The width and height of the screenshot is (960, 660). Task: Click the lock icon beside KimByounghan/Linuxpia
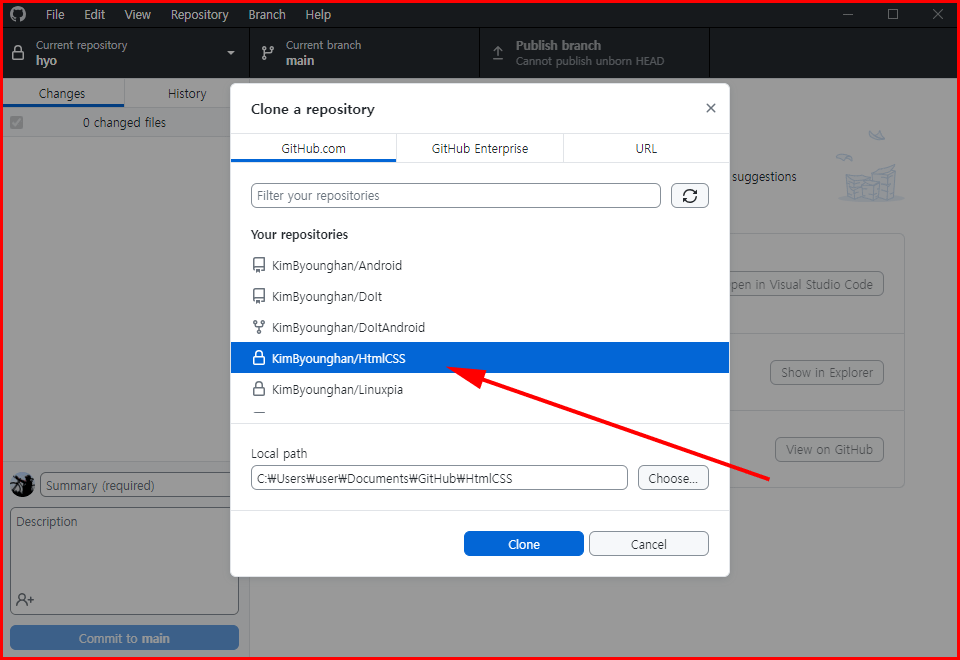pos(259,389)
